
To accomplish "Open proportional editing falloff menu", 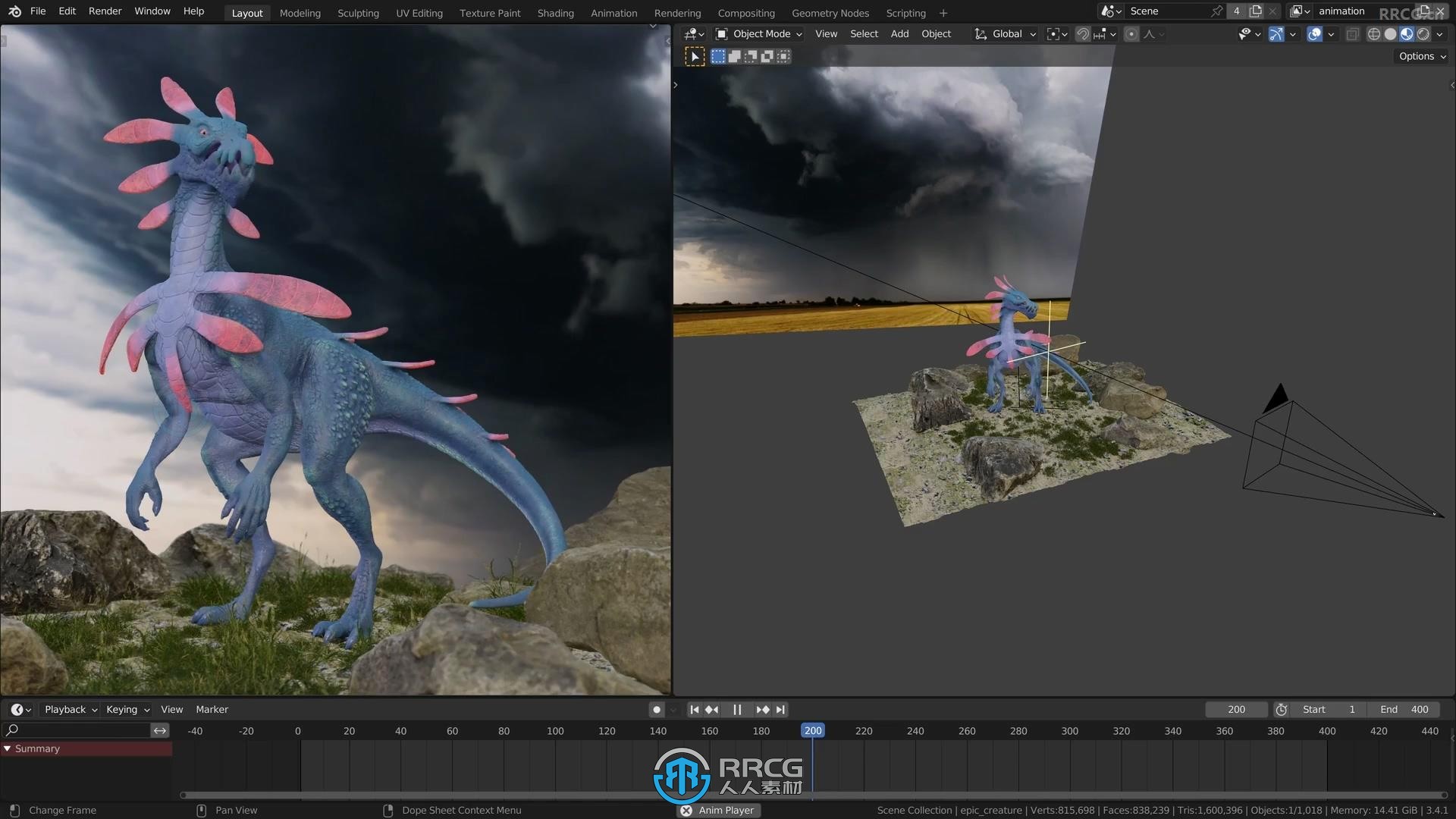I will (x=1153, y=34).
